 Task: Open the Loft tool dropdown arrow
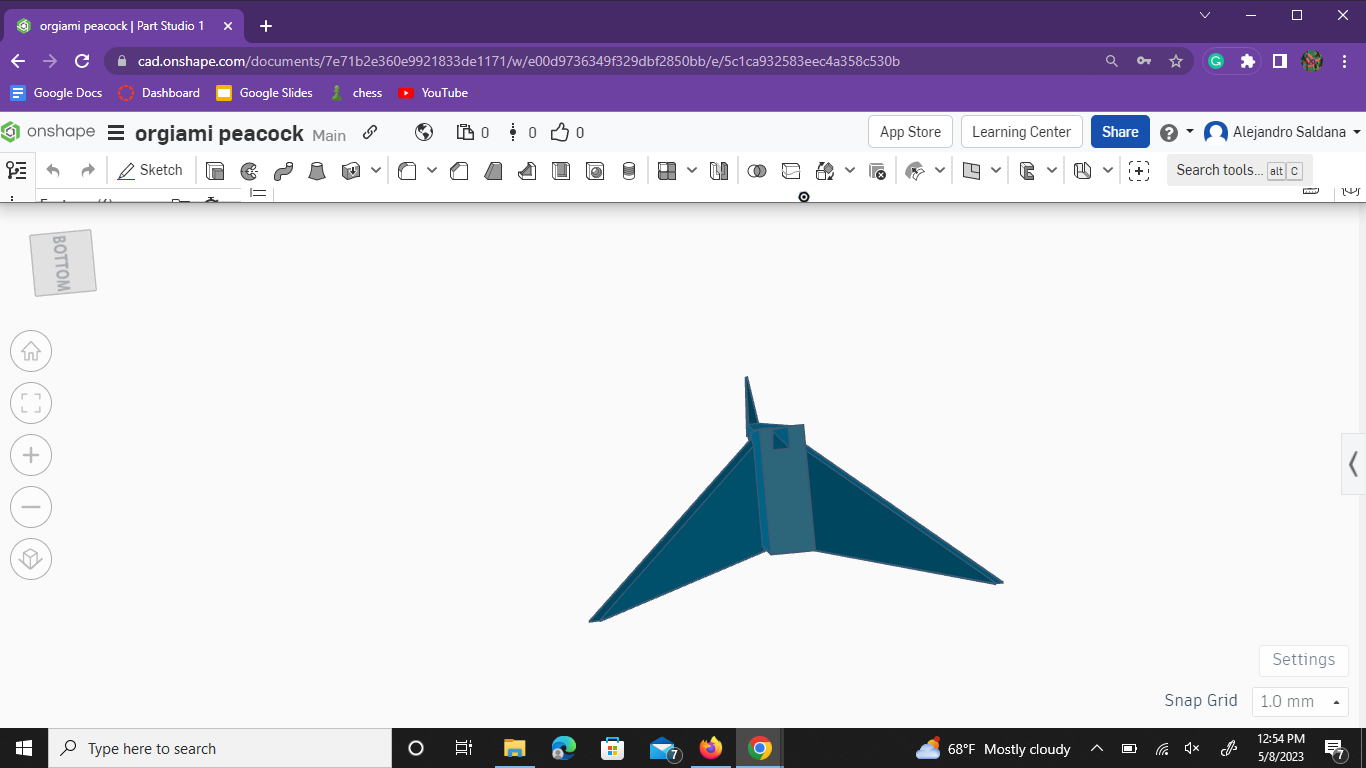pos(375,170)
